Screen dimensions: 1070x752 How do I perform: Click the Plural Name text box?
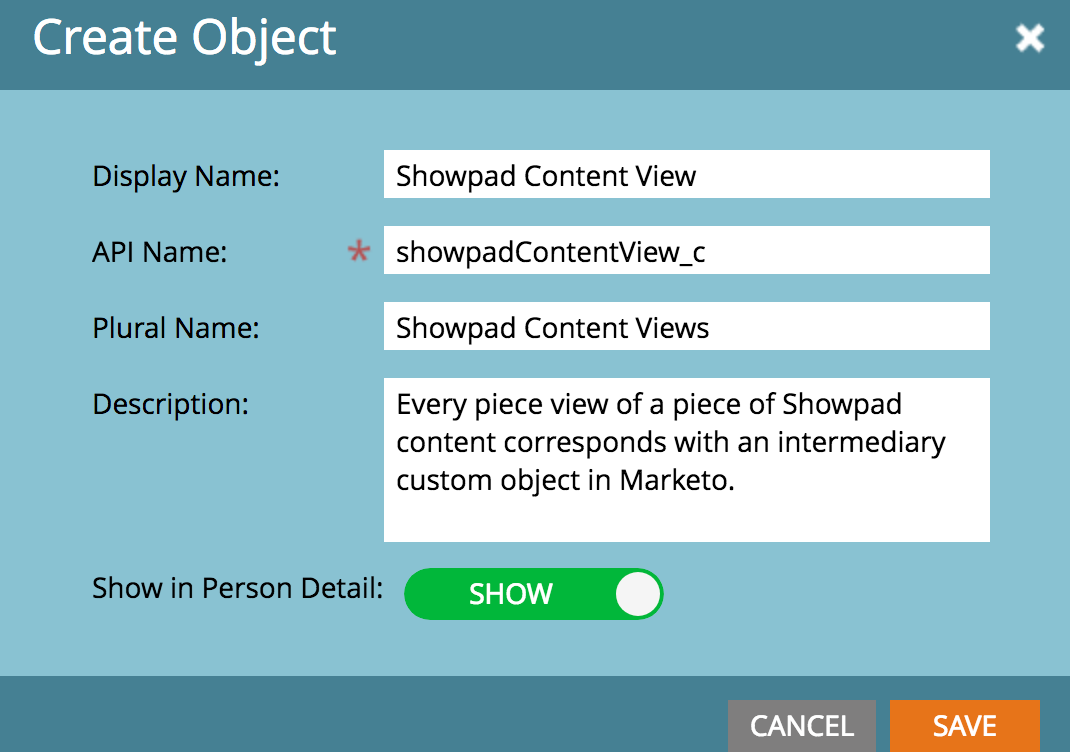coord(686,325)
